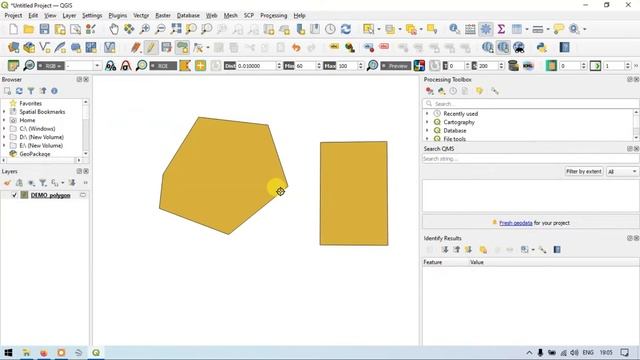Image resolution: width=640 pixels, height=360 pixels.
Task: Toggle the Processing Toolbox gear icon
Action: click(486, 29)
